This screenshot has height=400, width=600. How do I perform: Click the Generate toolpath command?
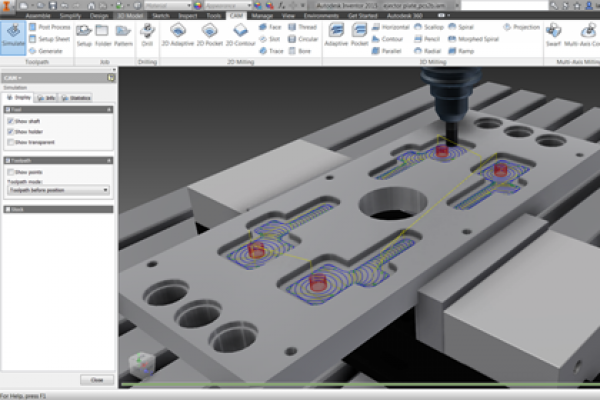coord(50,50)
